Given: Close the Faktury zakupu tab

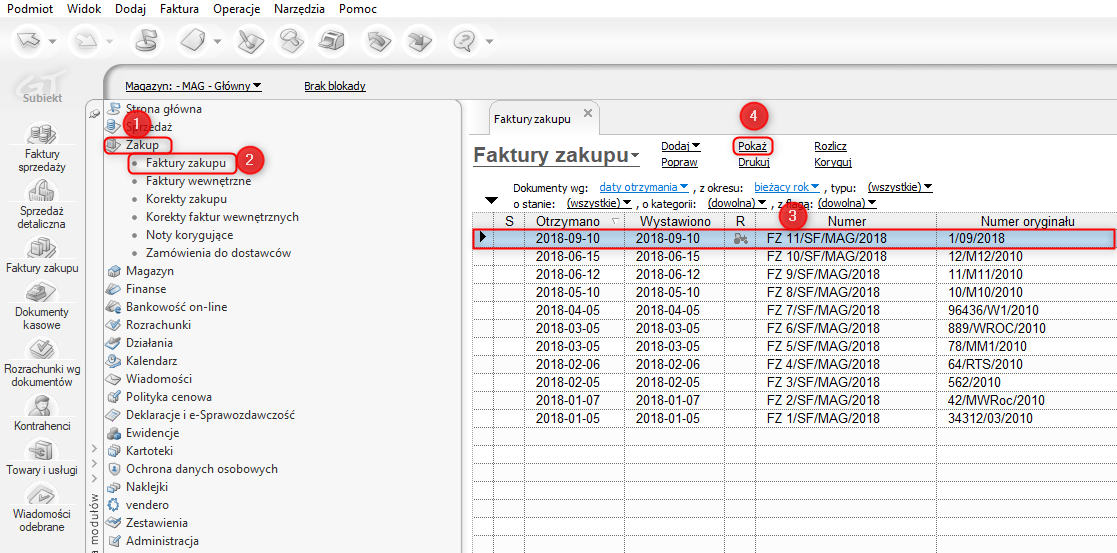Looking at the screenshot, I should point(588,114).
